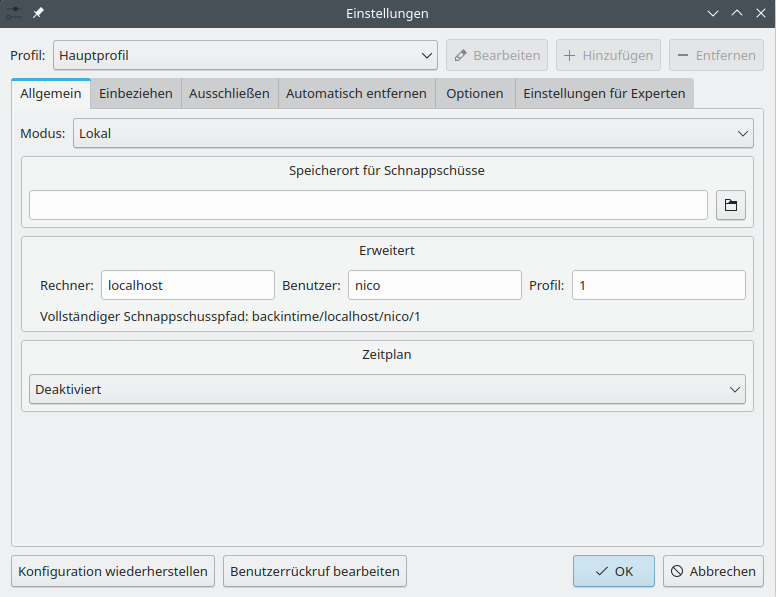Open the Profil dropdown showing Hauptprofil
Screen dimensions: 776x597
click(245, 55)
